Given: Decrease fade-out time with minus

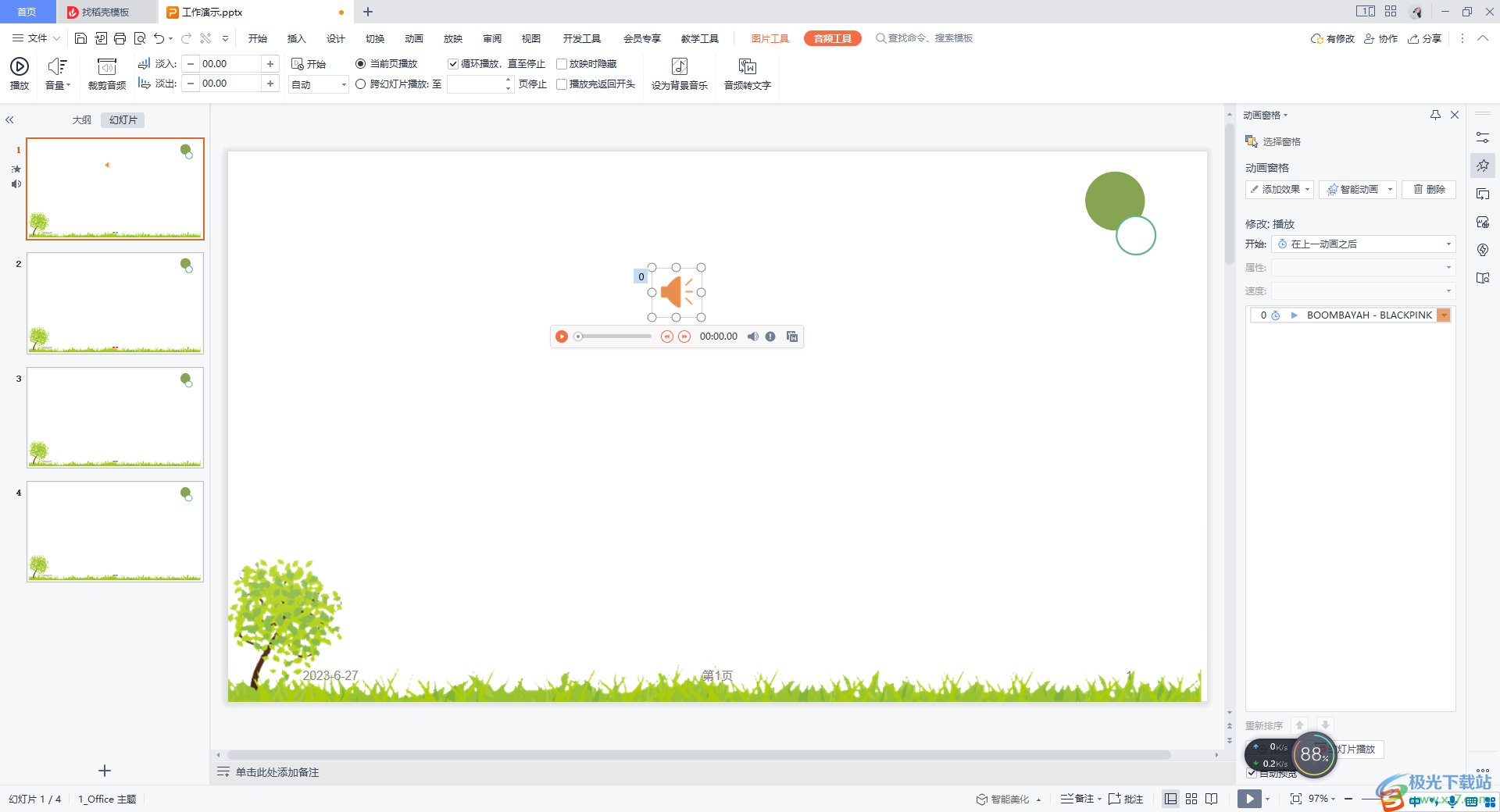Looking at the screenshot, I should (191, 84).
